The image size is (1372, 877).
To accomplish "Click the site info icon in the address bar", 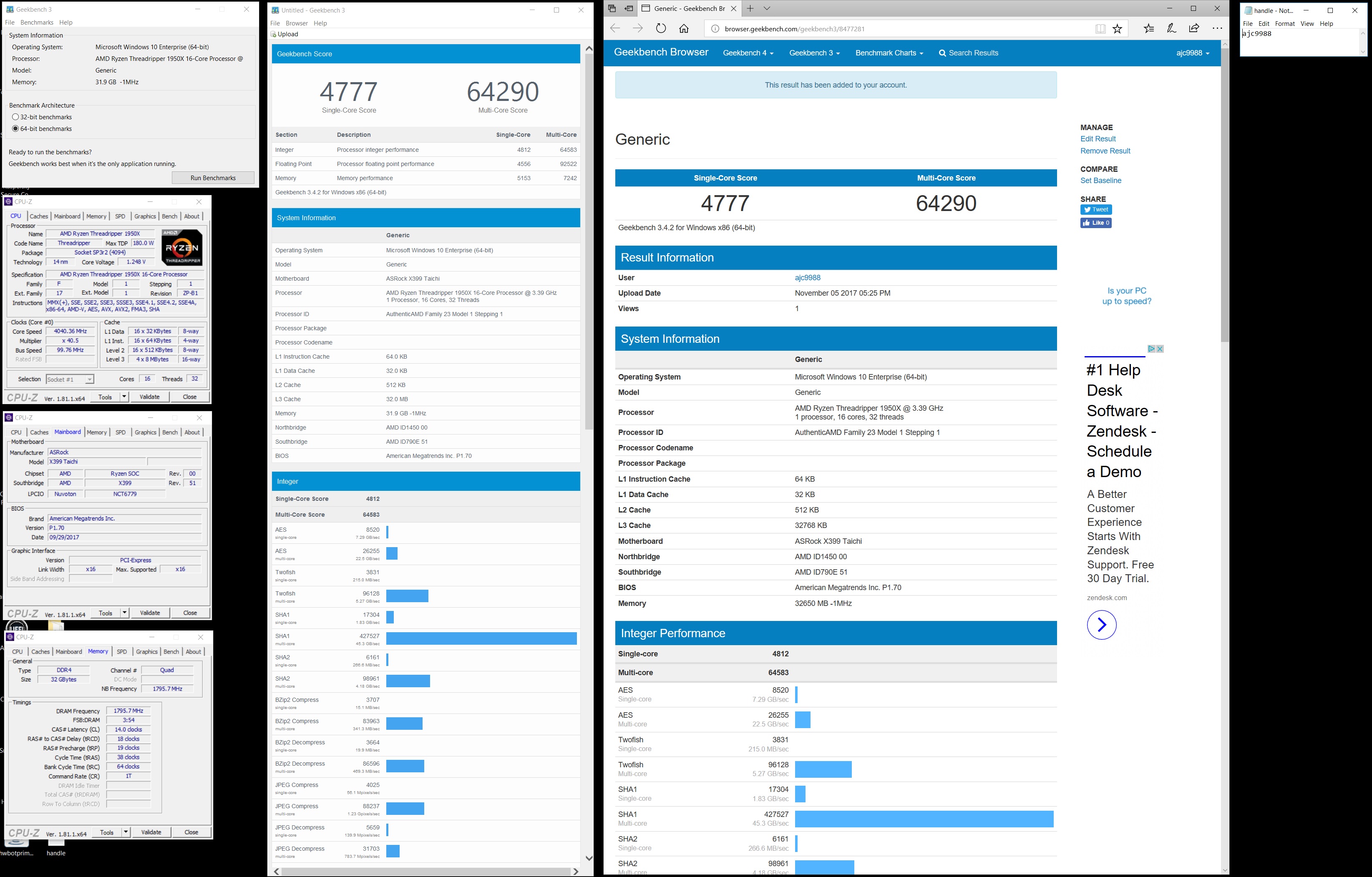I will (x=715, y=29).
